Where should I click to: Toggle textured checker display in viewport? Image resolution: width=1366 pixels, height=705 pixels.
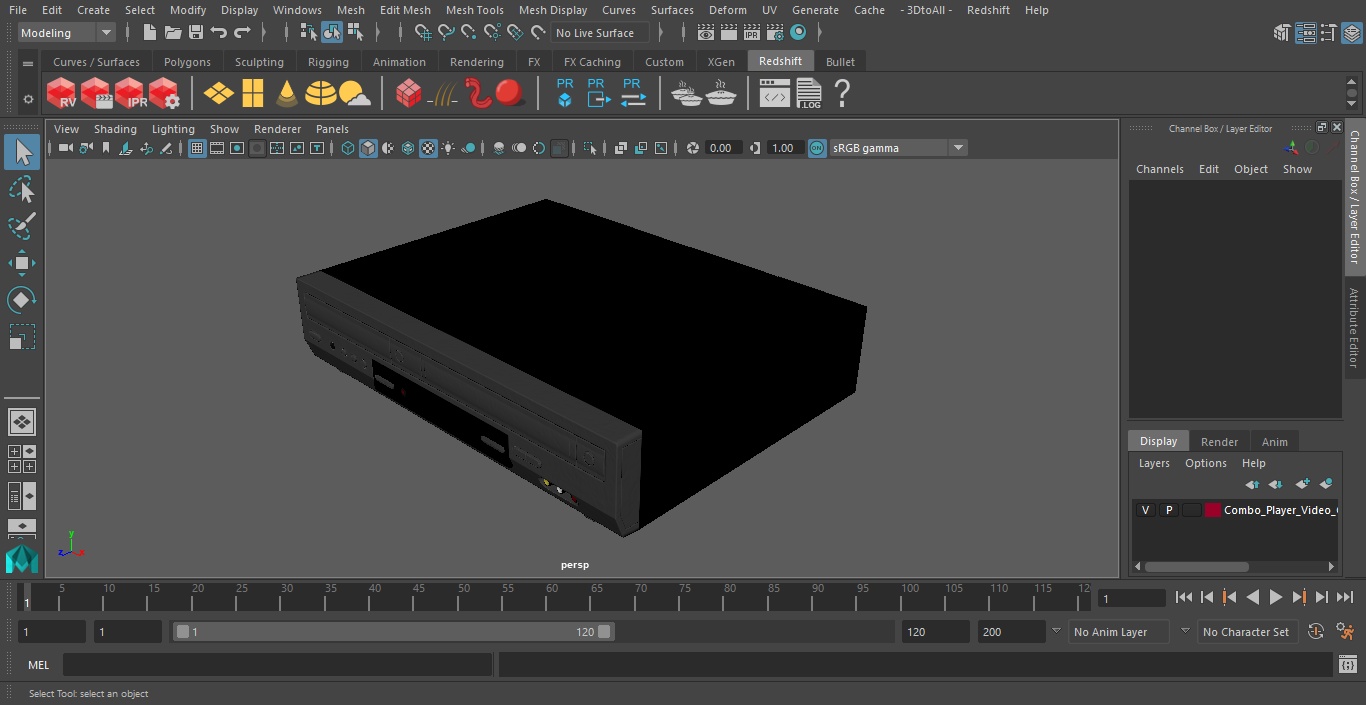pyautogui.click(x=428, y=148)
